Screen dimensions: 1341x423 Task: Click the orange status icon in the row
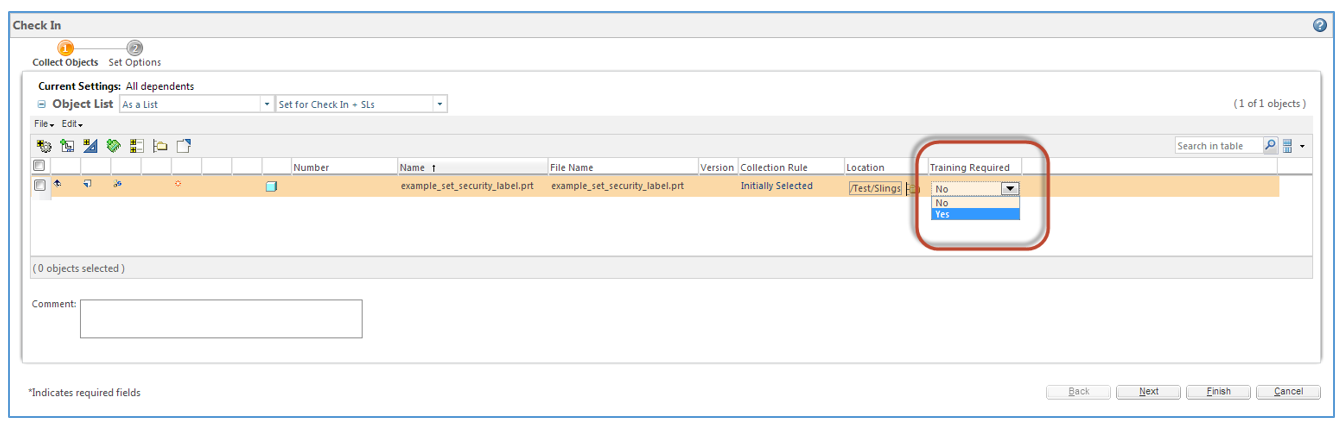[178, 184]
